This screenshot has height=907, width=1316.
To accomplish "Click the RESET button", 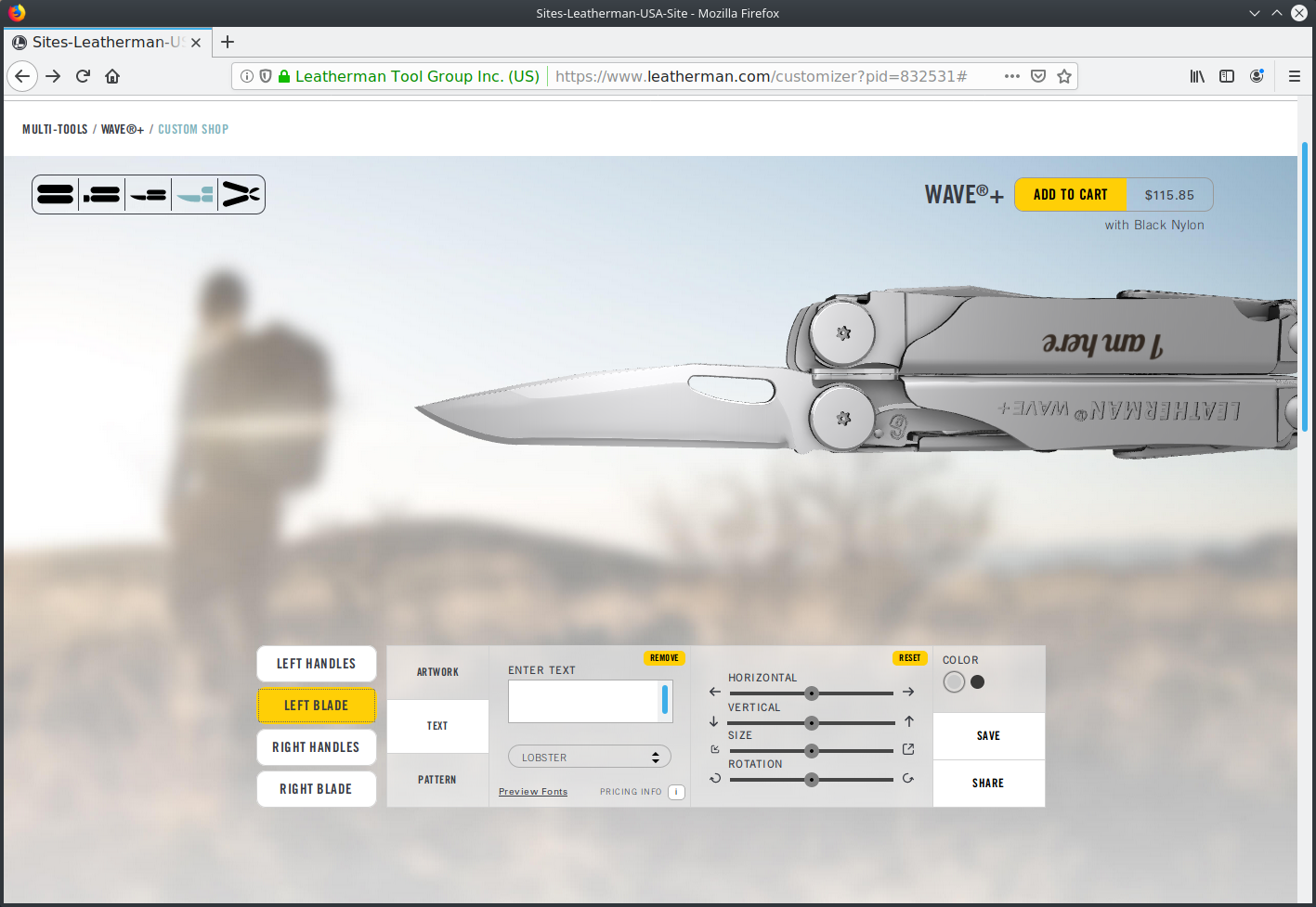I will click(x=910, y=658).
